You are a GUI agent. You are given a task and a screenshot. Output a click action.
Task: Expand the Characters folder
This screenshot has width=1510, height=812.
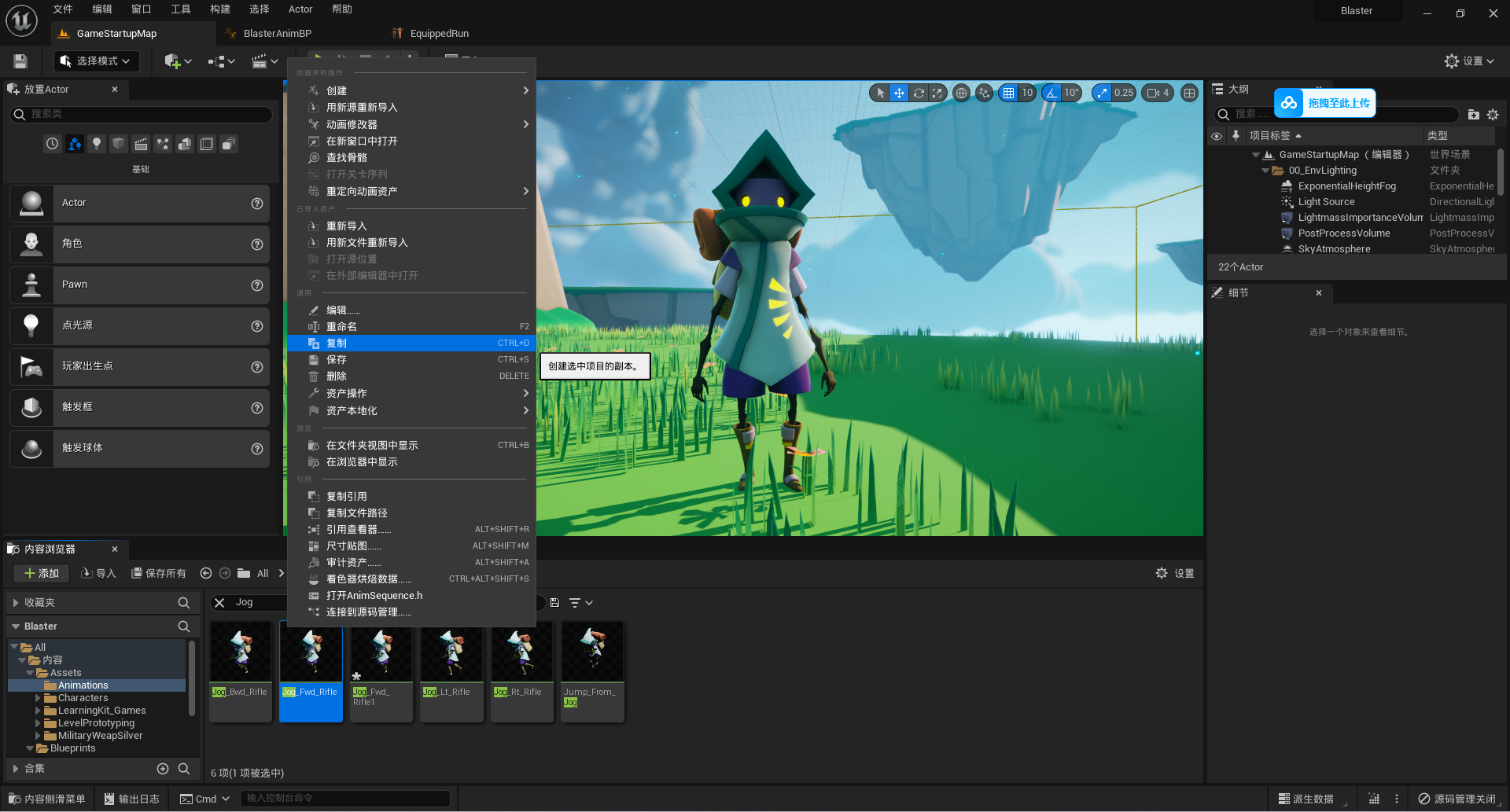tap(38, 698)
